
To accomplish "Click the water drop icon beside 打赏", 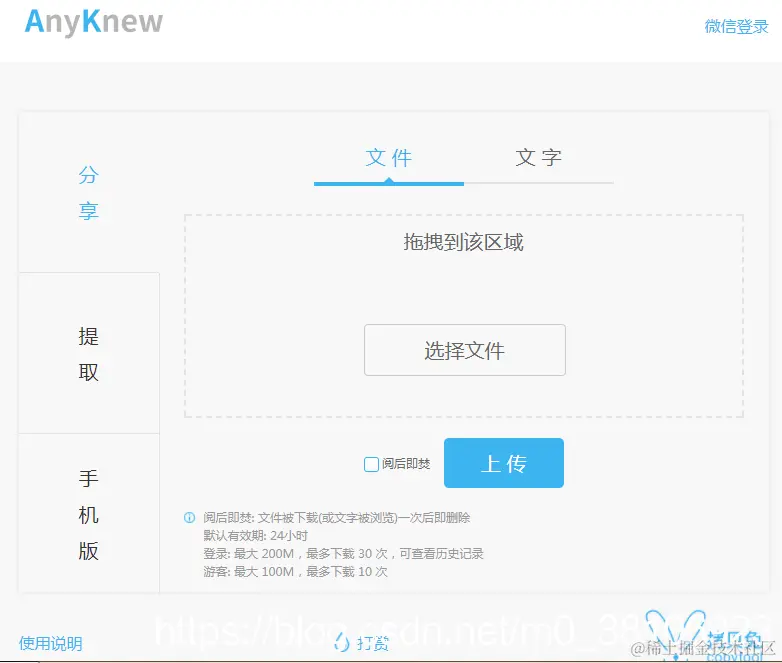I will click(342, 643).
